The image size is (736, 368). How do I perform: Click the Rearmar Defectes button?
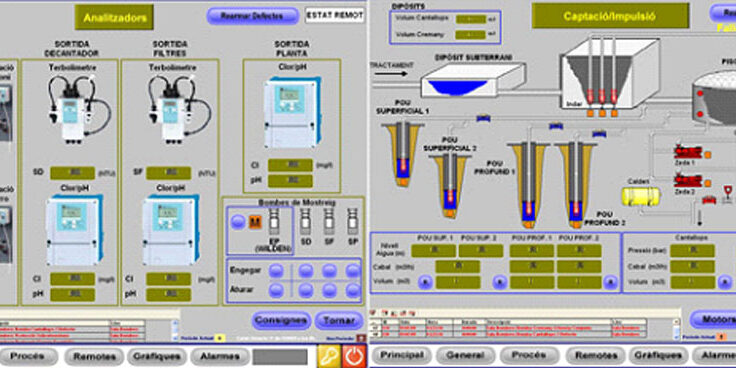253,16
